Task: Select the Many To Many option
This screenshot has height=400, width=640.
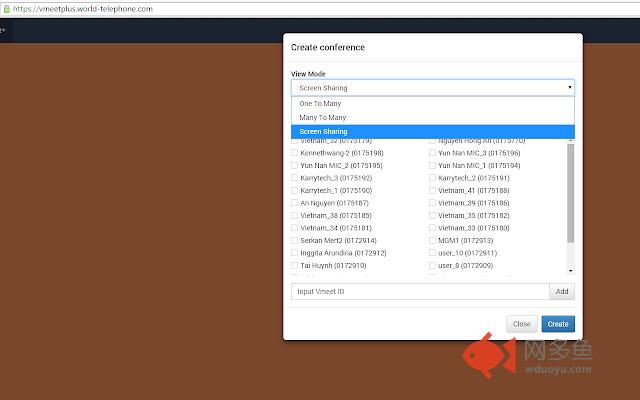Action: click(433, 118)
